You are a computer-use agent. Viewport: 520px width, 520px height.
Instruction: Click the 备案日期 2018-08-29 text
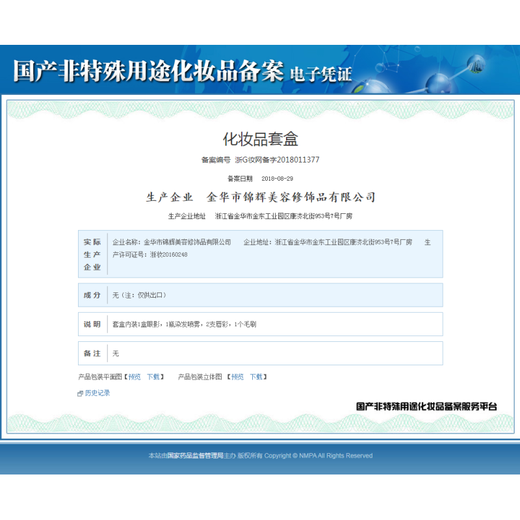(x=277, y=179)
